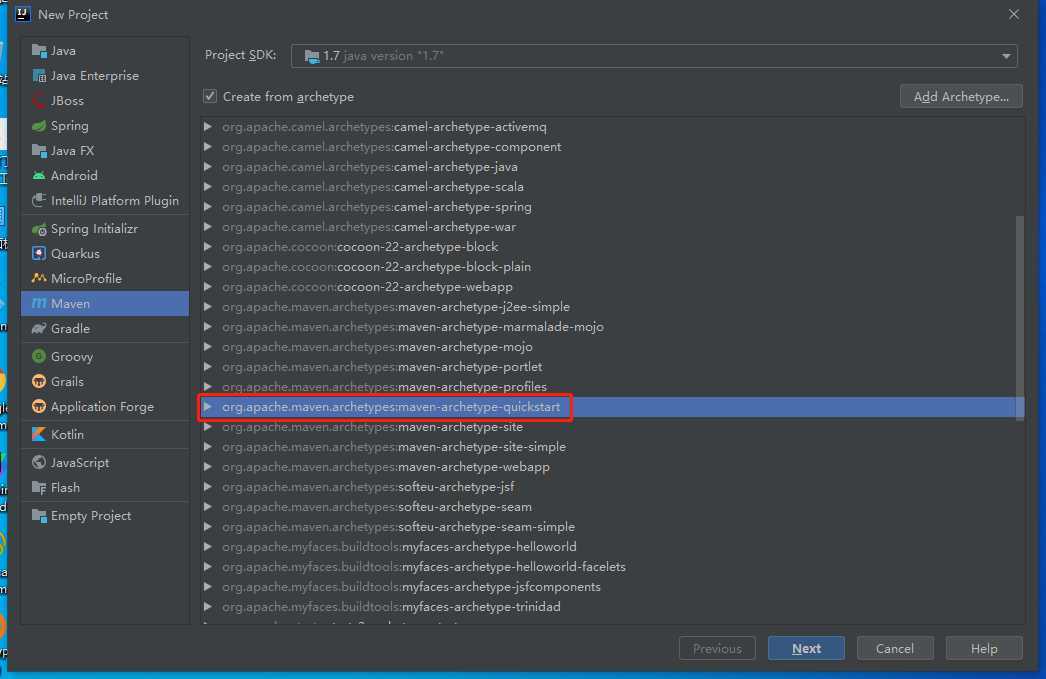Screen dimensions: 1046x679
Task: Select camel-archetype-spring archetype
Action: (x=612, y=207)
